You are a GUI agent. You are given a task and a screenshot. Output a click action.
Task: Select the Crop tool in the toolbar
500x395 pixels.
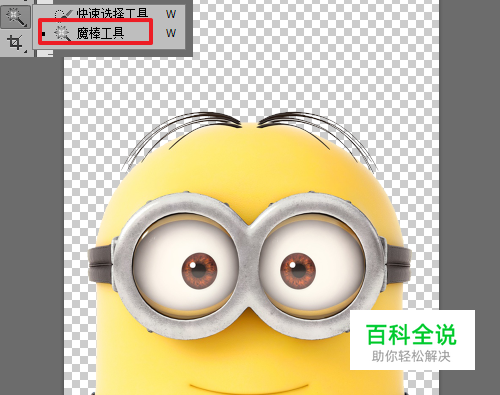(x=16, y=43)
